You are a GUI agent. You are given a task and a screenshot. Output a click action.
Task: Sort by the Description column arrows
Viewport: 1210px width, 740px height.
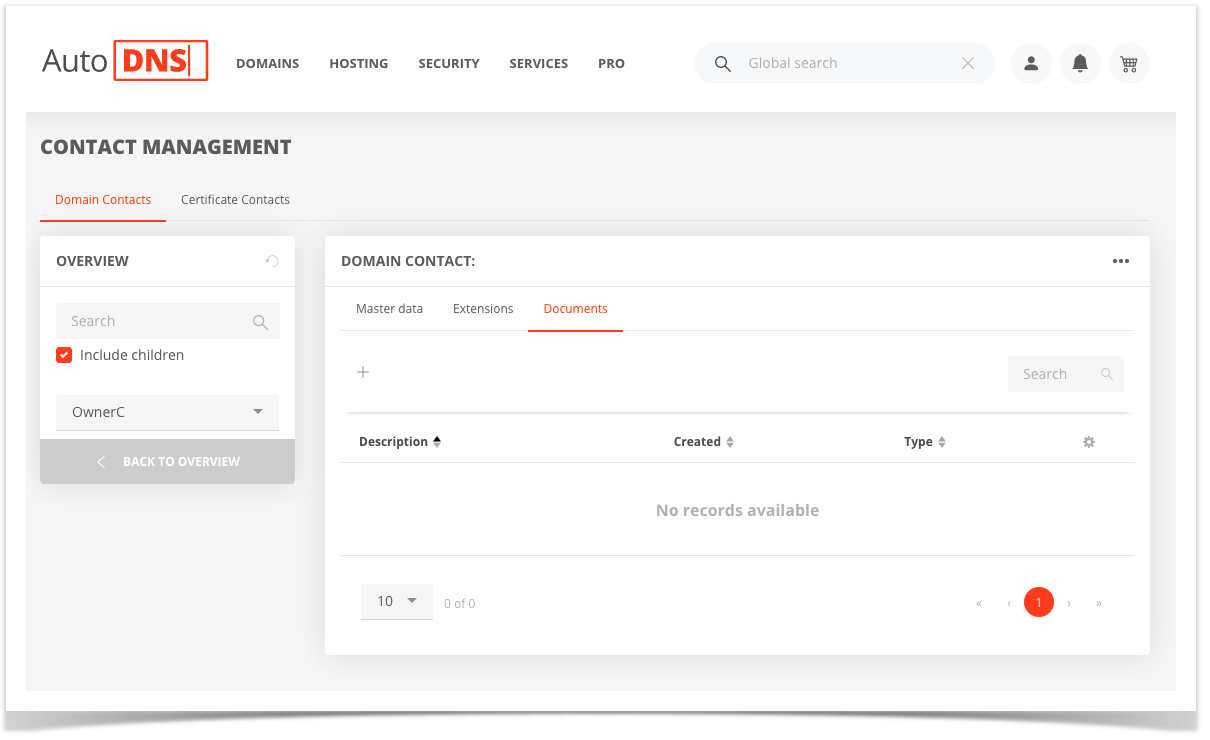(x=437, y=442)
